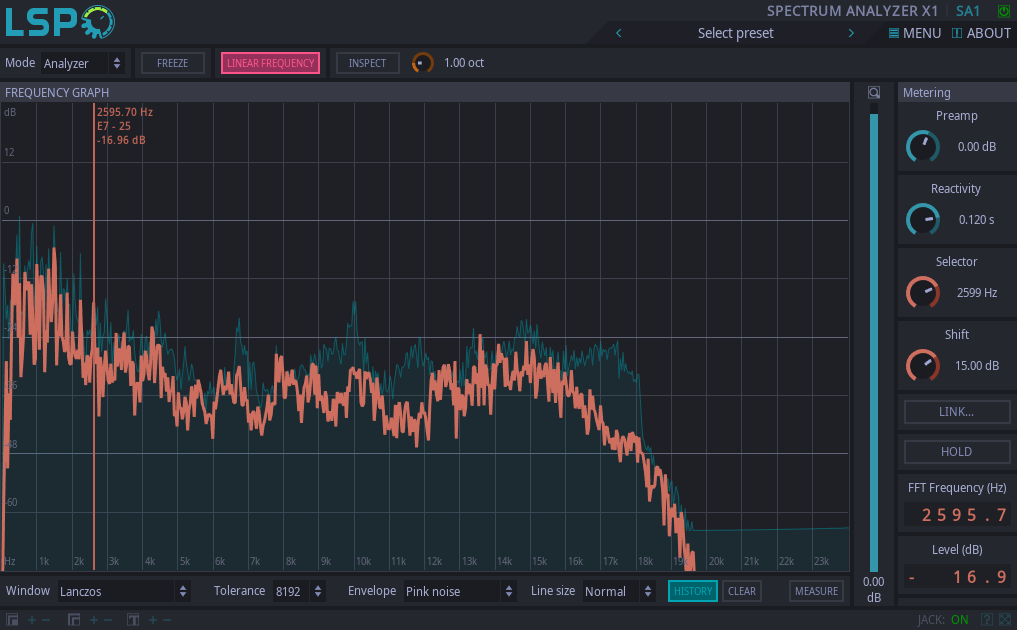Open the Mode dropdown showing Analyzer
The width and height of the screenshot is (1017, 630).
[x=83, y=63]
